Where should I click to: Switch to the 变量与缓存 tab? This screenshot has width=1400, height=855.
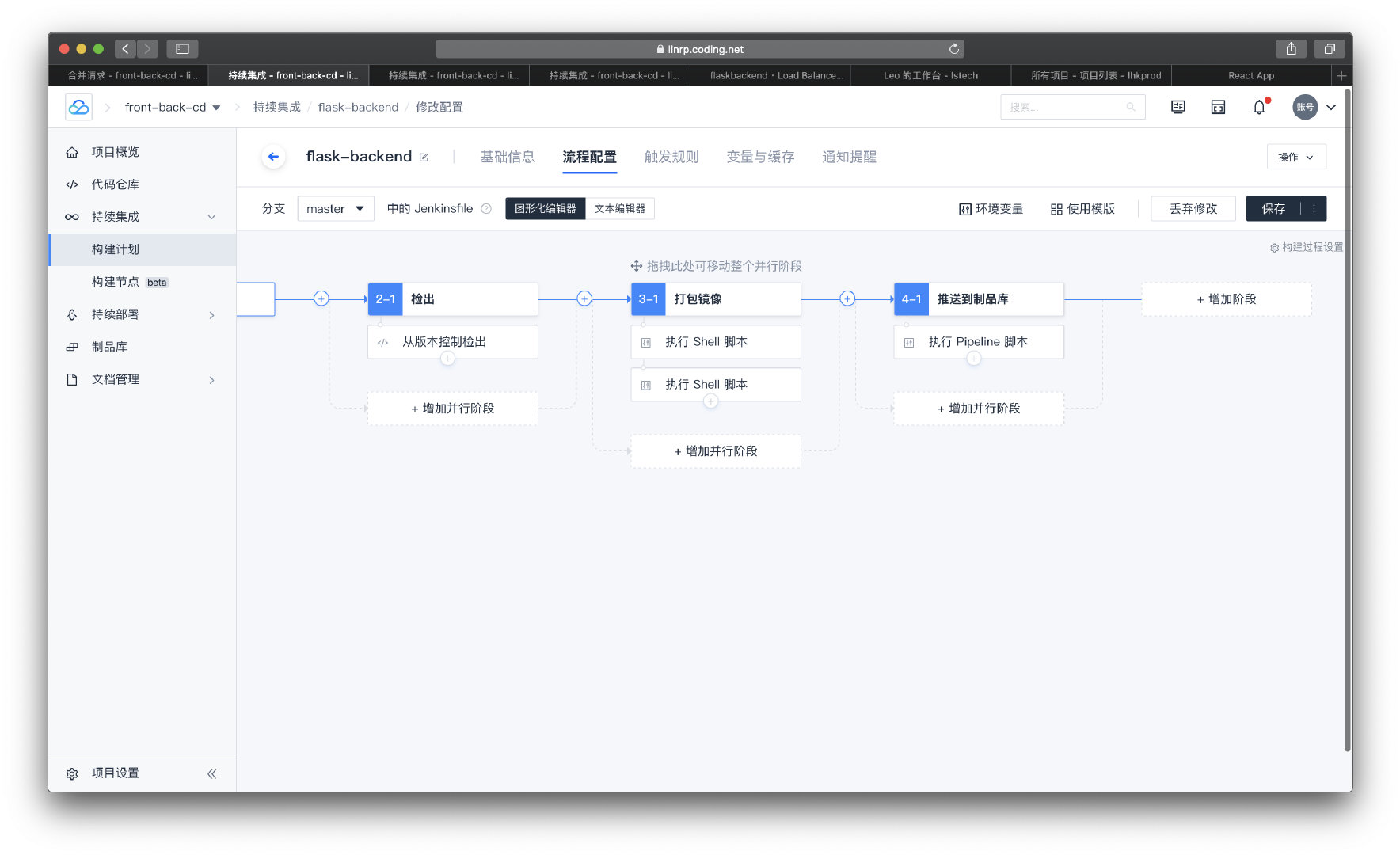(759, 157)
